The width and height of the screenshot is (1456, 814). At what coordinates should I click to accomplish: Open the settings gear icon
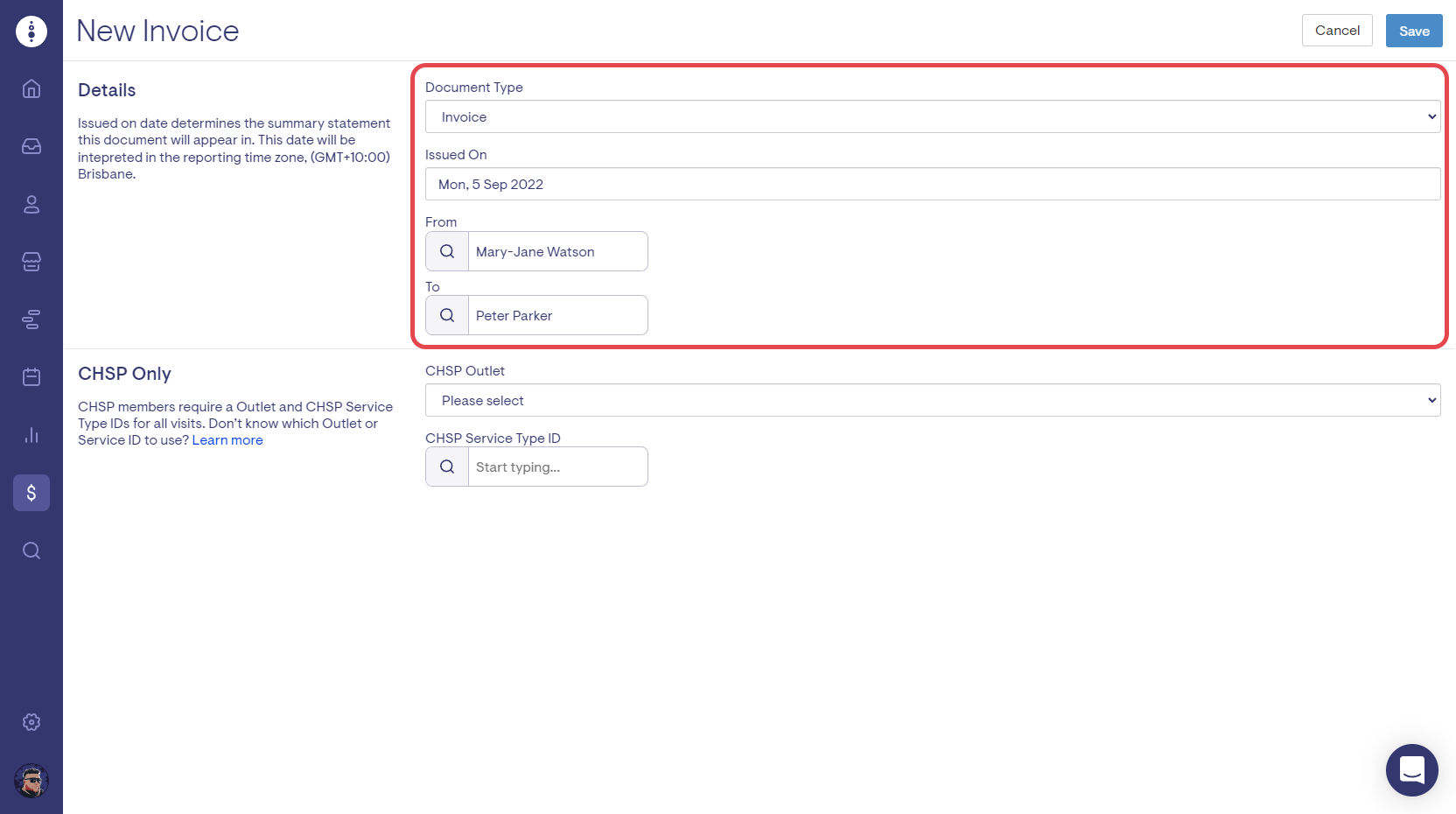click(31, 722)
